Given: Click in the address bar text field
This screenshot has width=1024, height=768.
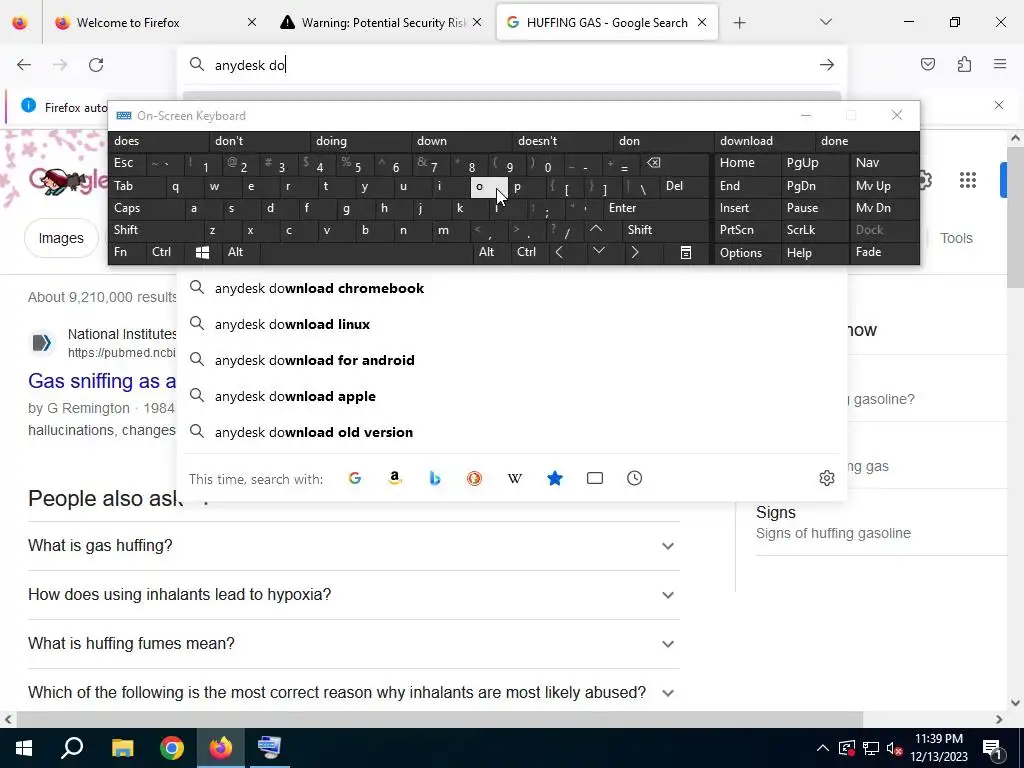Looking at the screenshot, I should pyautogui.click(x=512, y=65).
